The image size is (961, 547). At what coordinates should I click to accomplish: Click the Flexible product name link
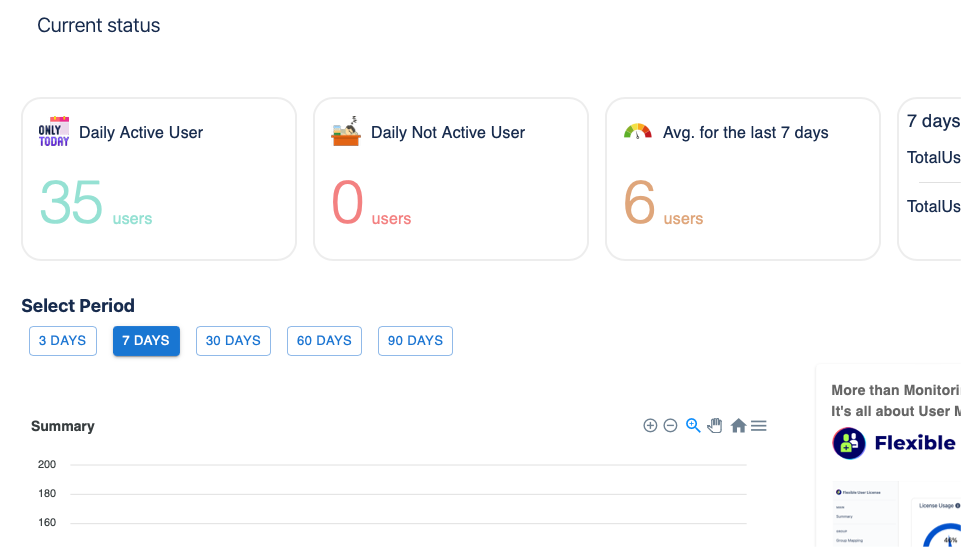coord(915,443)
